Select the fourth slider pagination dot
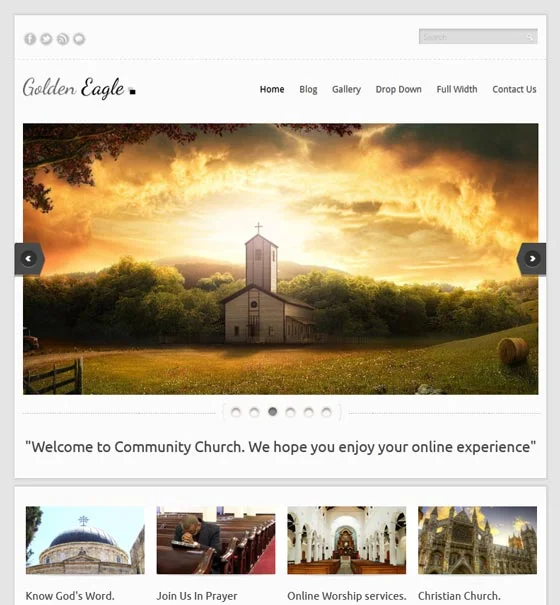This screenshot has height=605, width=560. 290,412
